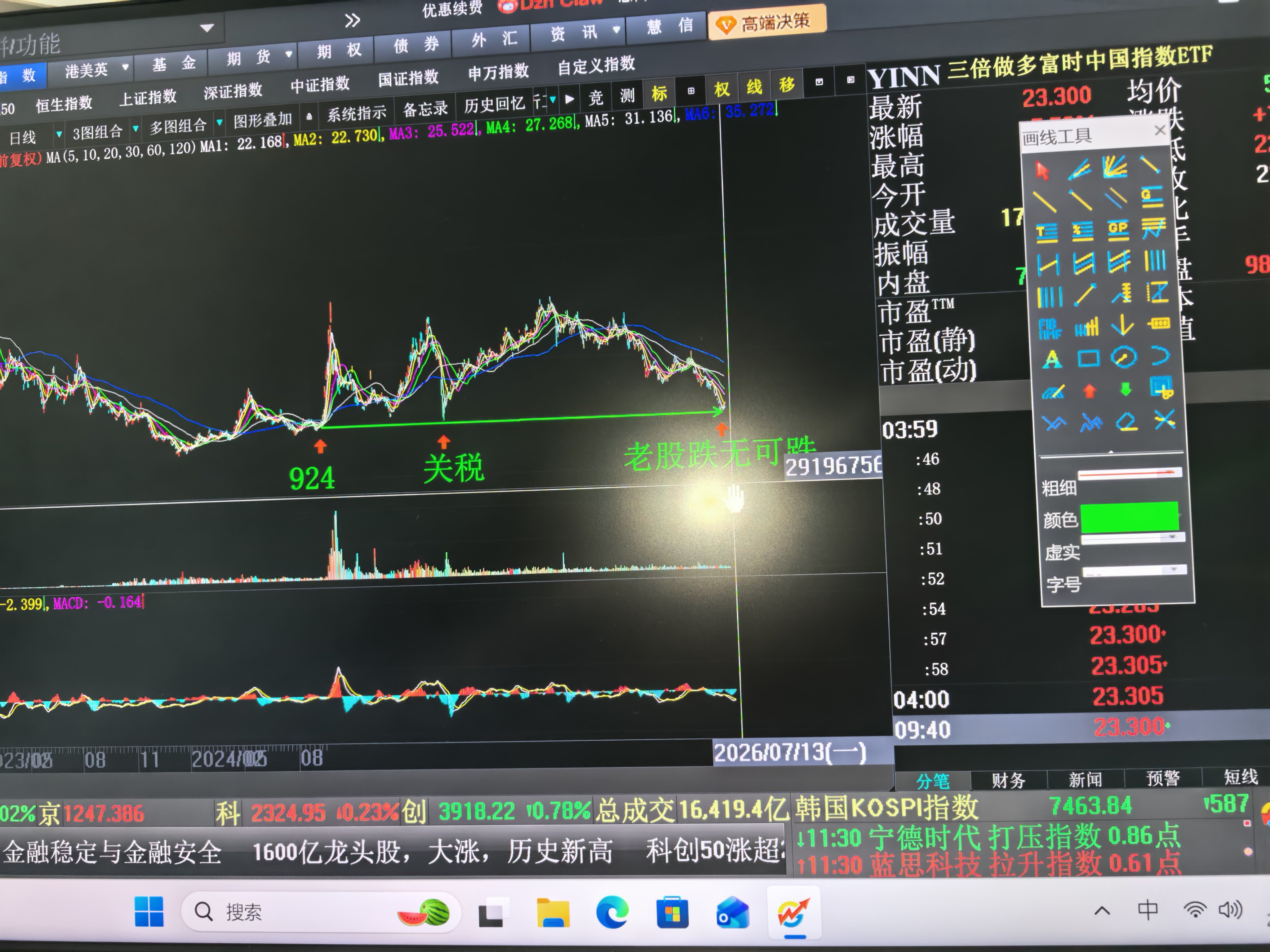This screenshot has width=1270, height=952.
Task: Open the 粗细 line thickness dropdown
Action: click(1129, 474)
